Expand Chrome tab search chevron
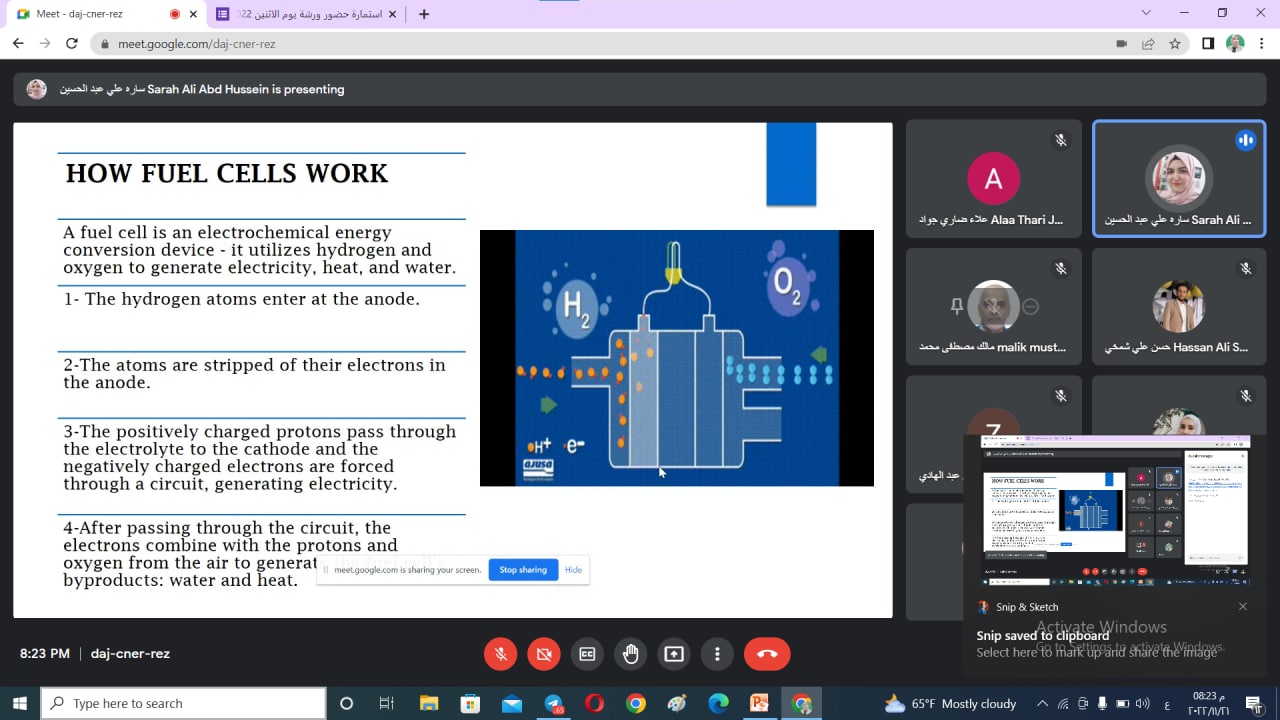The image size is (1280, 720). 1146,13
